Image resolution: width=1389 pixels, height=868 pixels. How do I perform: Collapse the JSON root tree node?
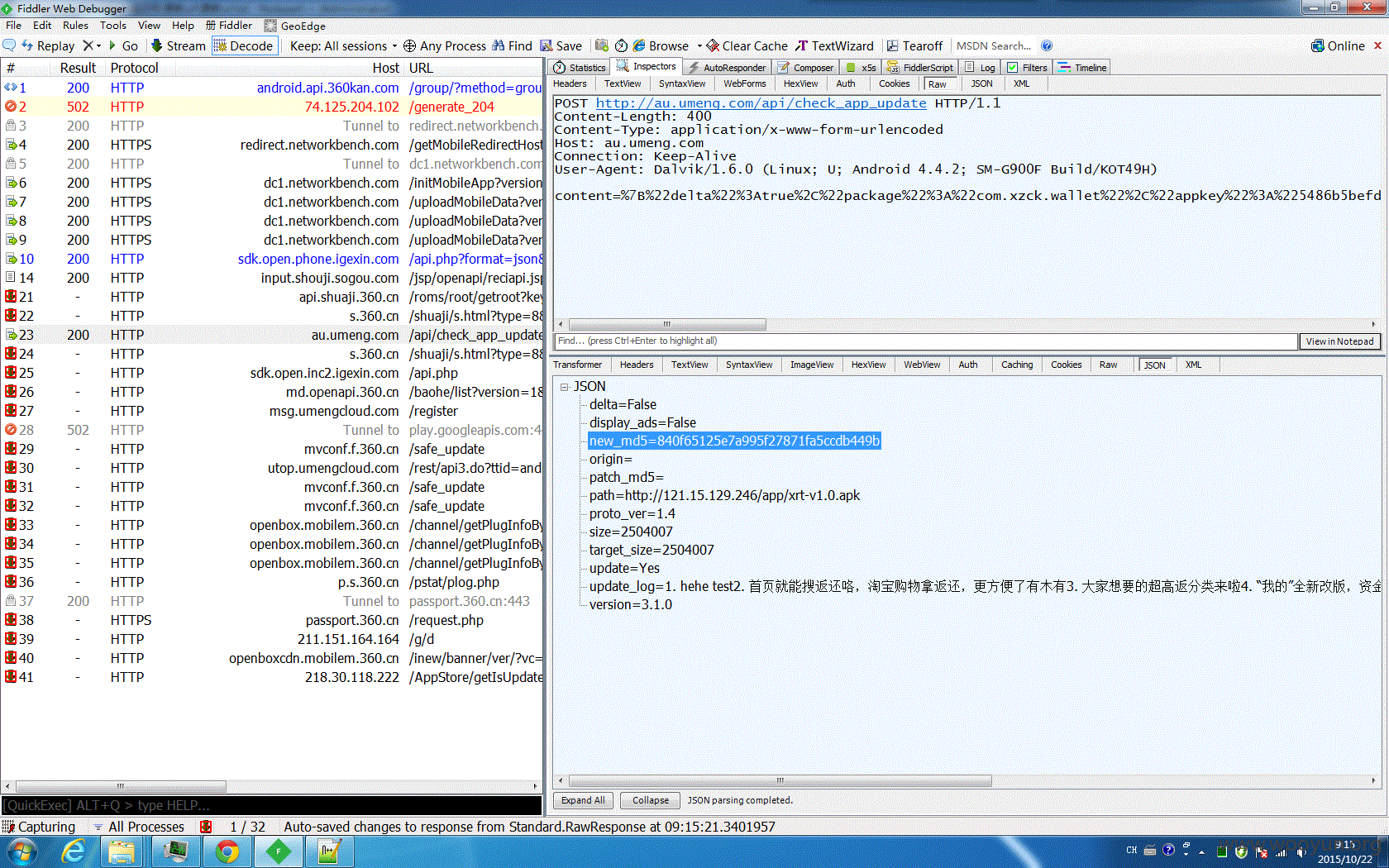click(565, 387)
